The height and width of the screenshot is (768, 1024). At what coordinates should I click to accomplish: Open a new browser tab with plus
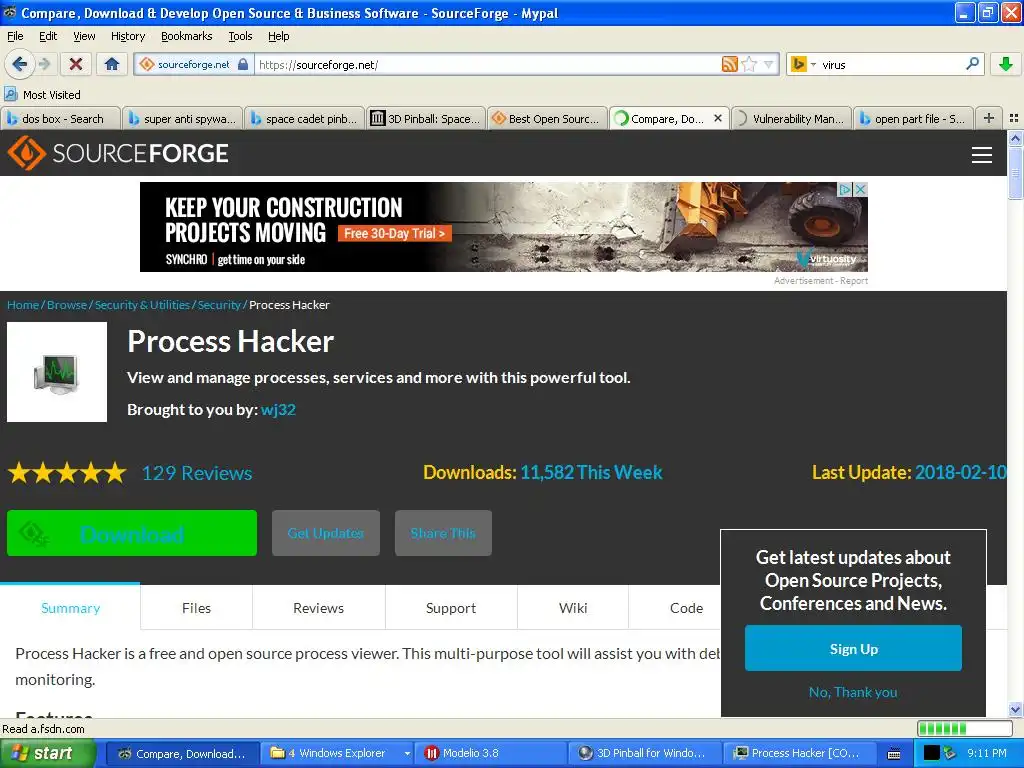pos(989,118)
